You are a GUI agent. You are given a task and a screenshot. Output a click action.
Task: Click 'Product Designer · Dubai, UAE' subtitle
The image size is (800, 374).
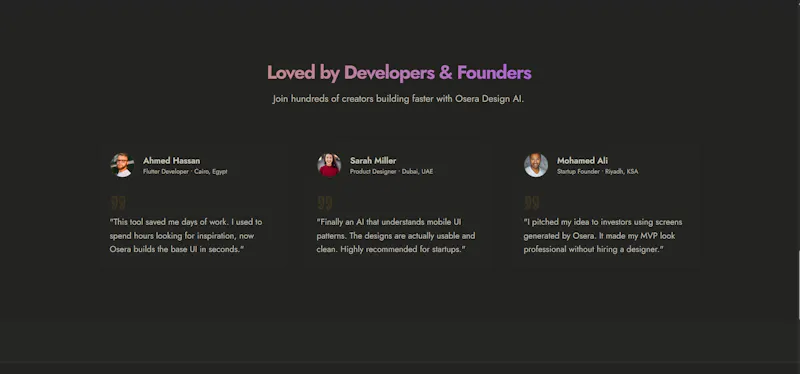[391, 172]
